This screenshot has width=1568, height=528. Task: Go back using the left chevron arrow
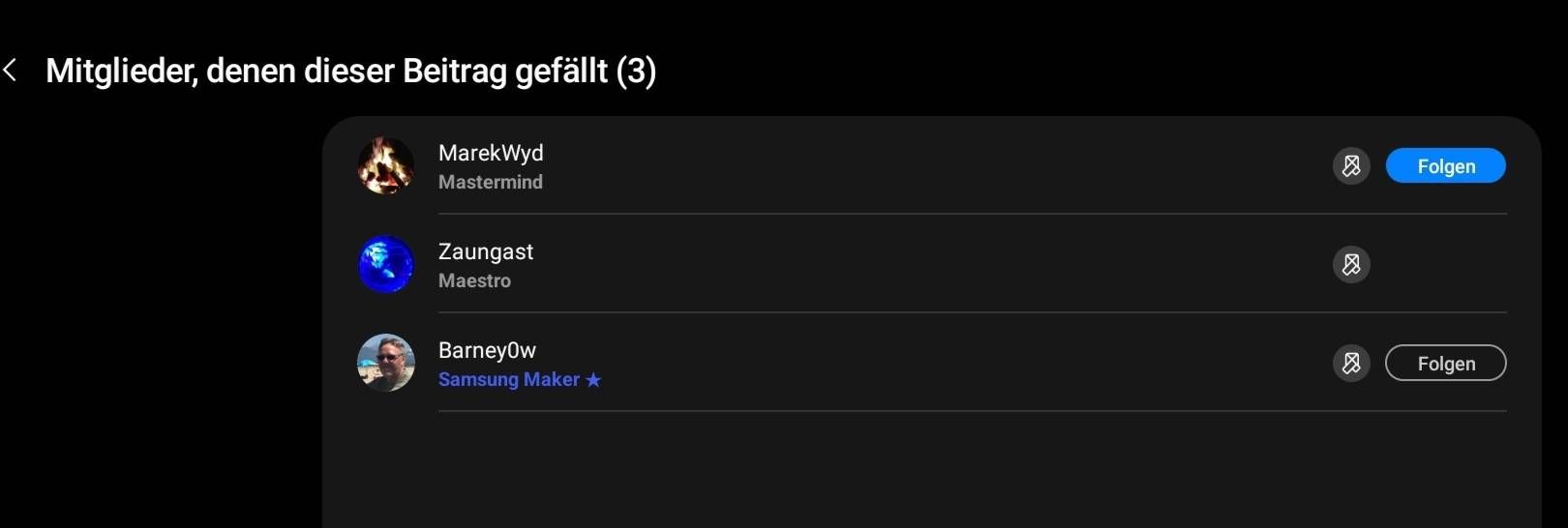click(x=11, y=70)
